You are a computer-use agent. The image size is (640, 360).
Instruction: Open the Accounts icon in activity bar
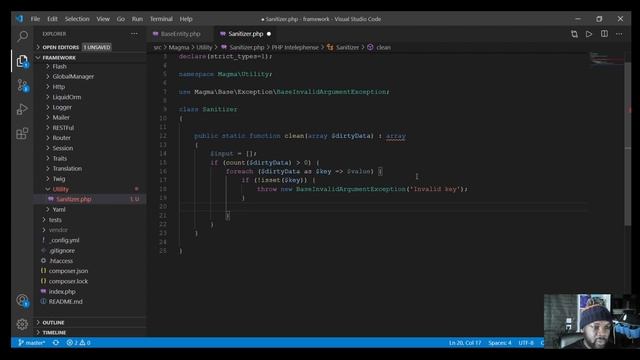(22, 301)
